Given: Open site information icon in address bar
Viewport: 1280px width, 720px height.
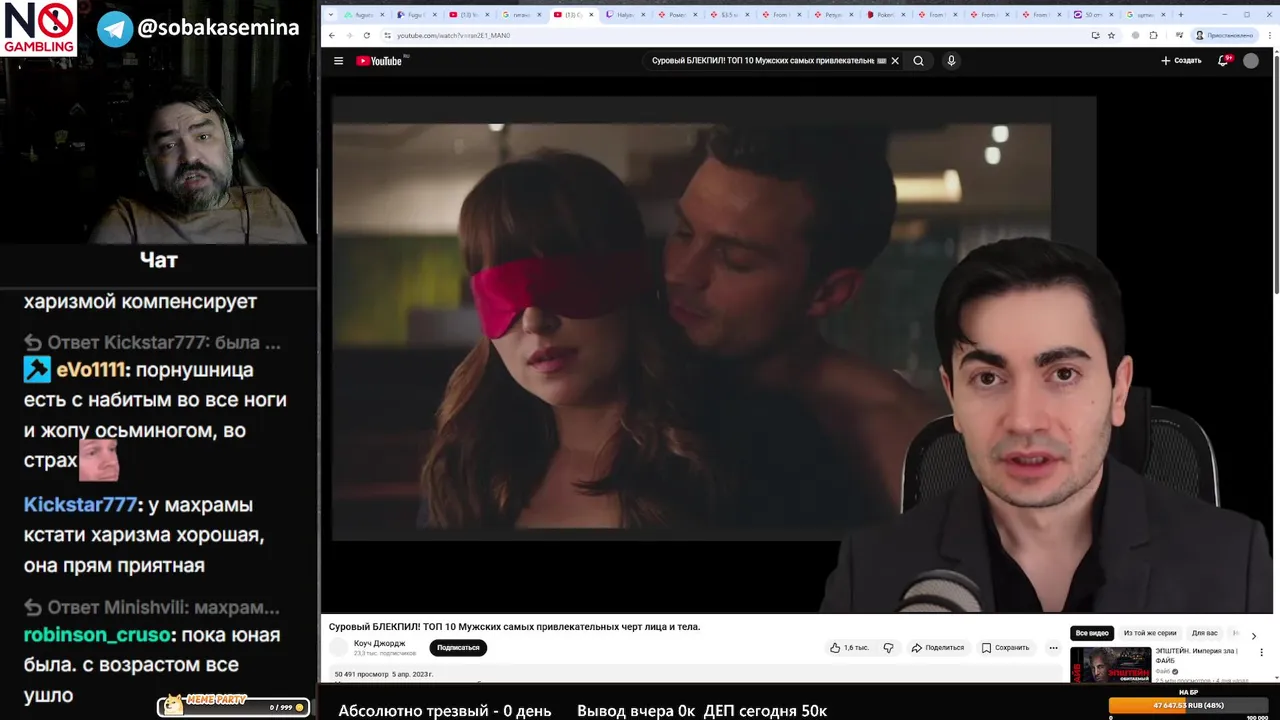Looking at the screenshot, I should 388,35.
